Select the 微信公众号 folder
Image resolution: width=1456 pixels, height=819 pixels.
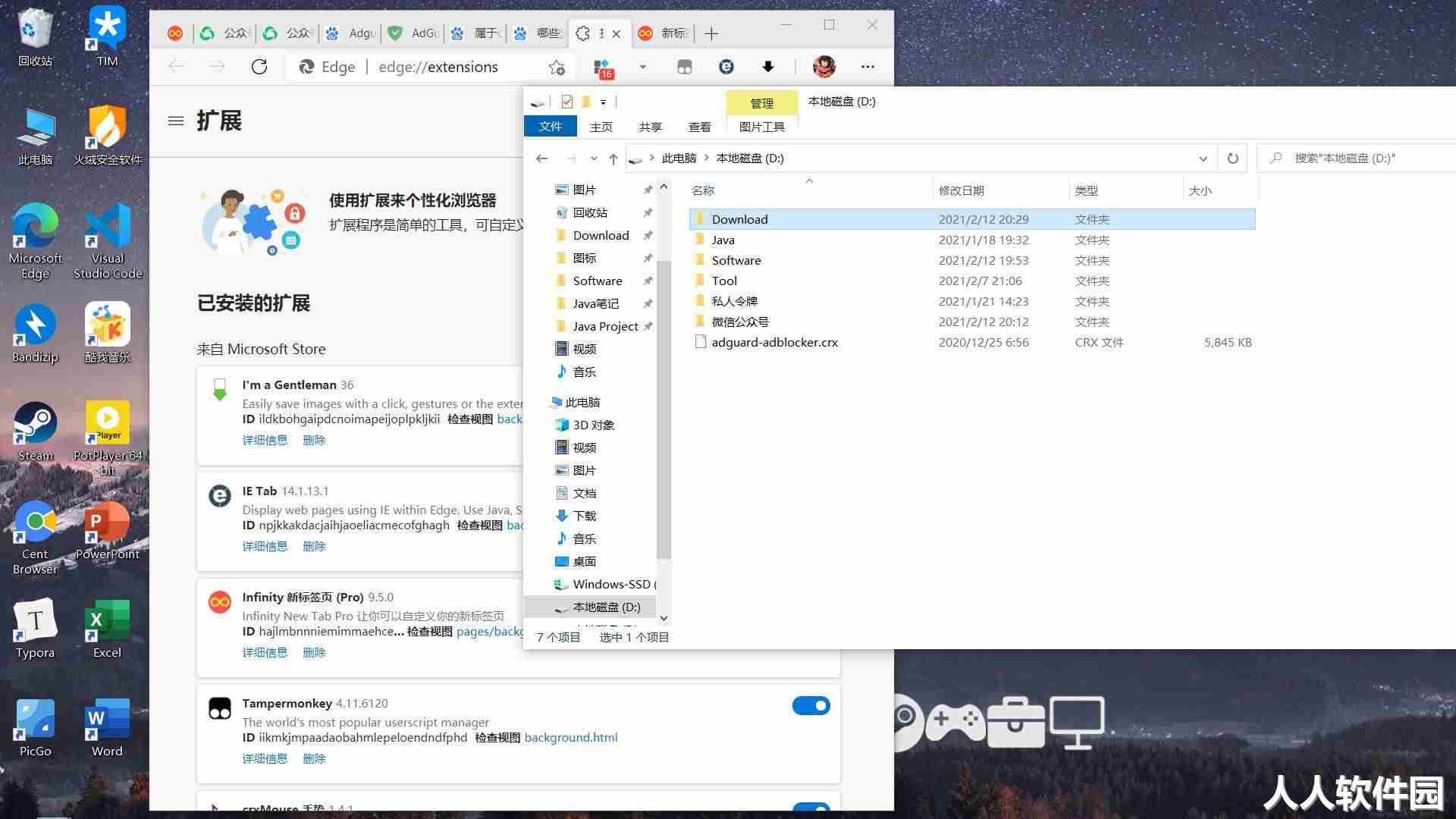[x=972, y=322]
